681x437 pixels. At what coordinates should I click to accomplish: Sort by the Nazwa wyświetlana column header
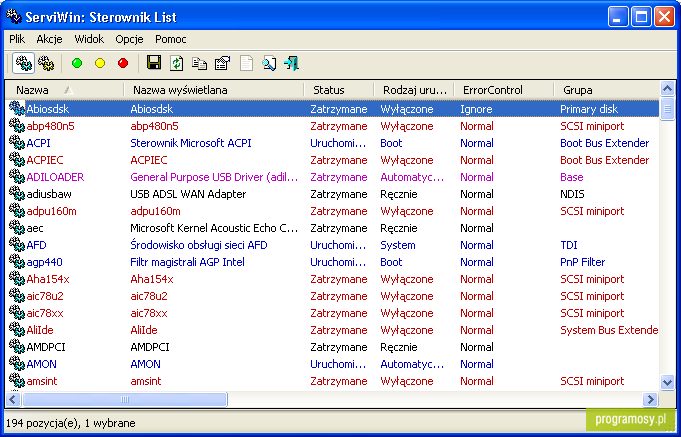(214, 90)
